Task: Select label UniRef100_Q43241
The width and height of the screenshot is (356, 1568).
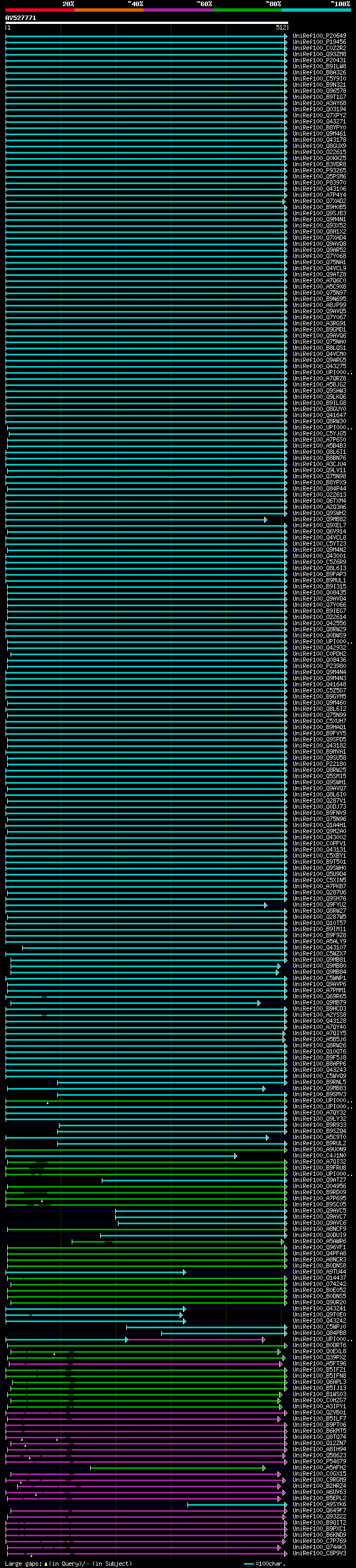Action: [x=319, y=1308]
